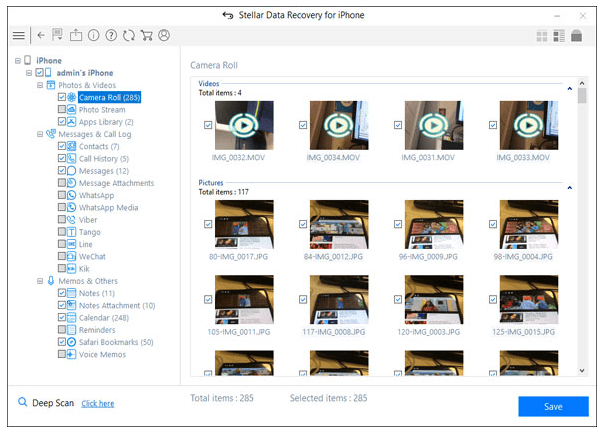Click the export/upload toolbar icon

76,35
